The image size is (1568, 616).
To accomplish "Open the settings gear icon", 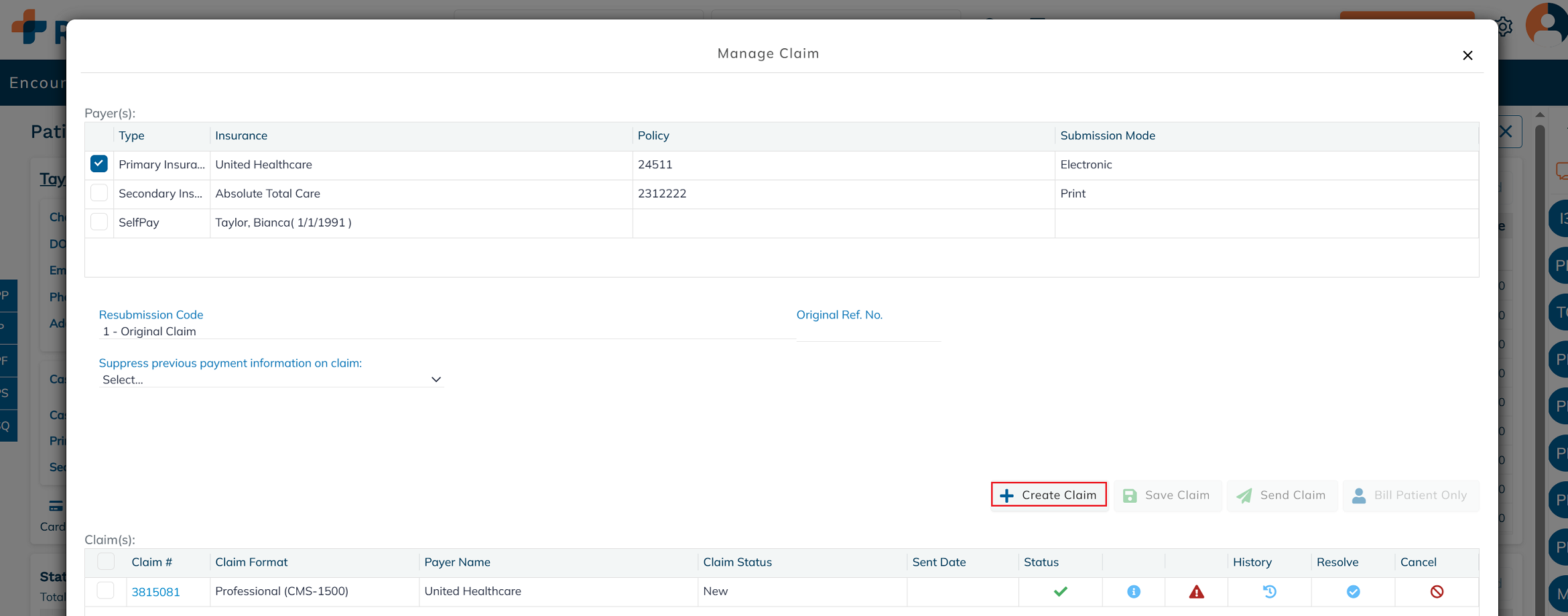I will pos(1505,27).
